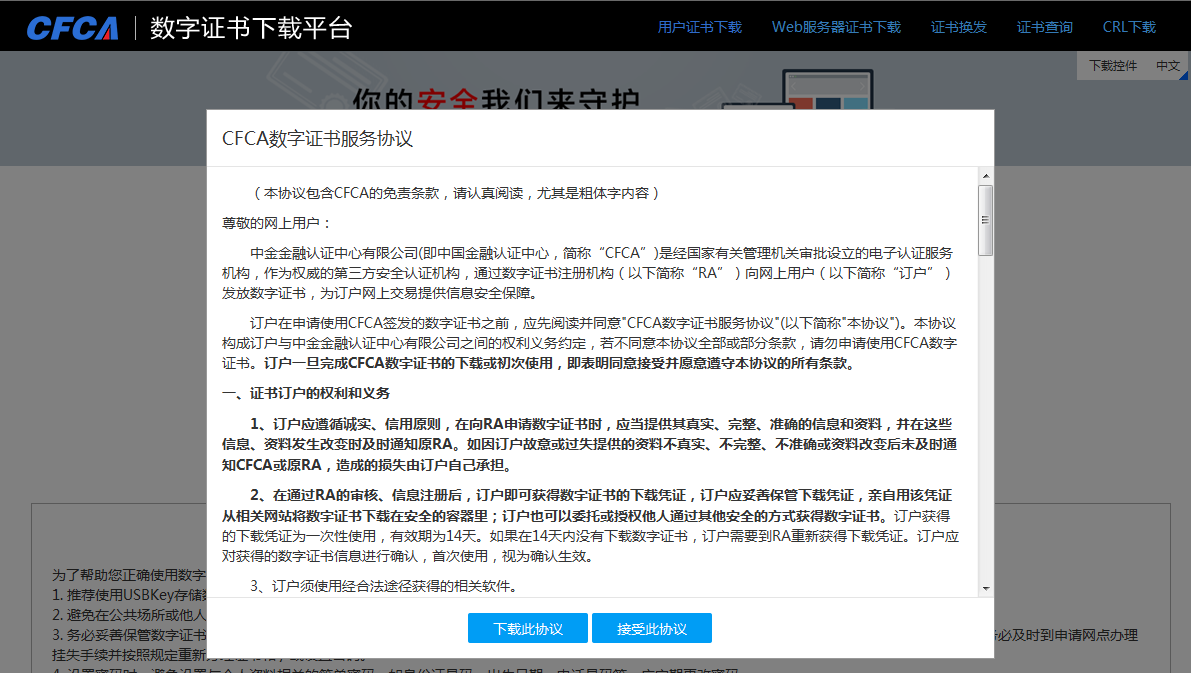The height and width of the screenshot is (673, 1191).
Task: Click the agreement scrollbar down arrow
Action: coord(986,588)
